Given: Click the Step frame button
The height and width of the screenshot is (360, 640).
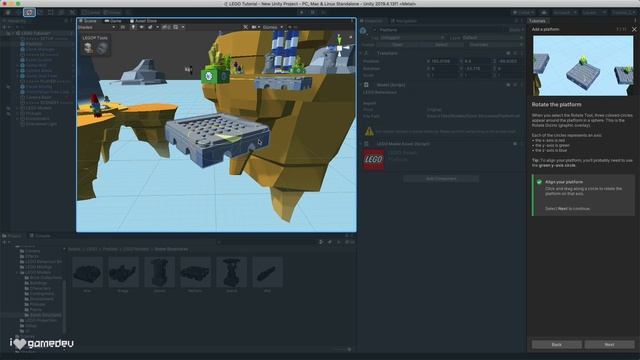Looking at the screenshot, I should (323, 12).
